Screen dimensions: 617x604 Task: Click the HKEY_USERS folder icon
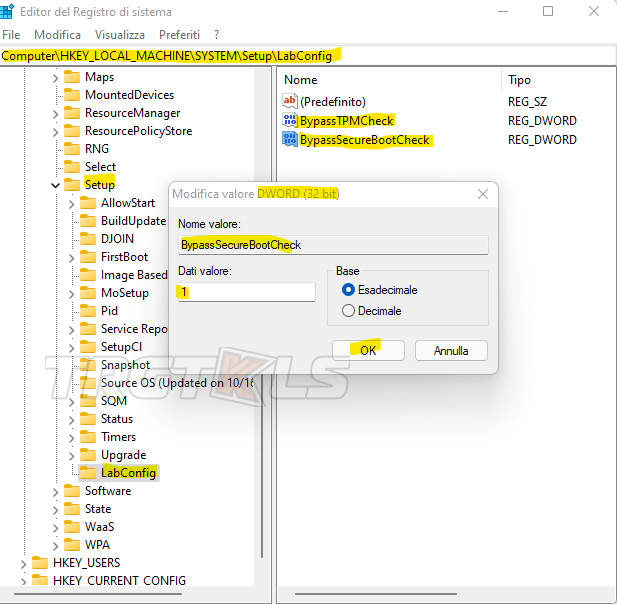coord(40,563)
